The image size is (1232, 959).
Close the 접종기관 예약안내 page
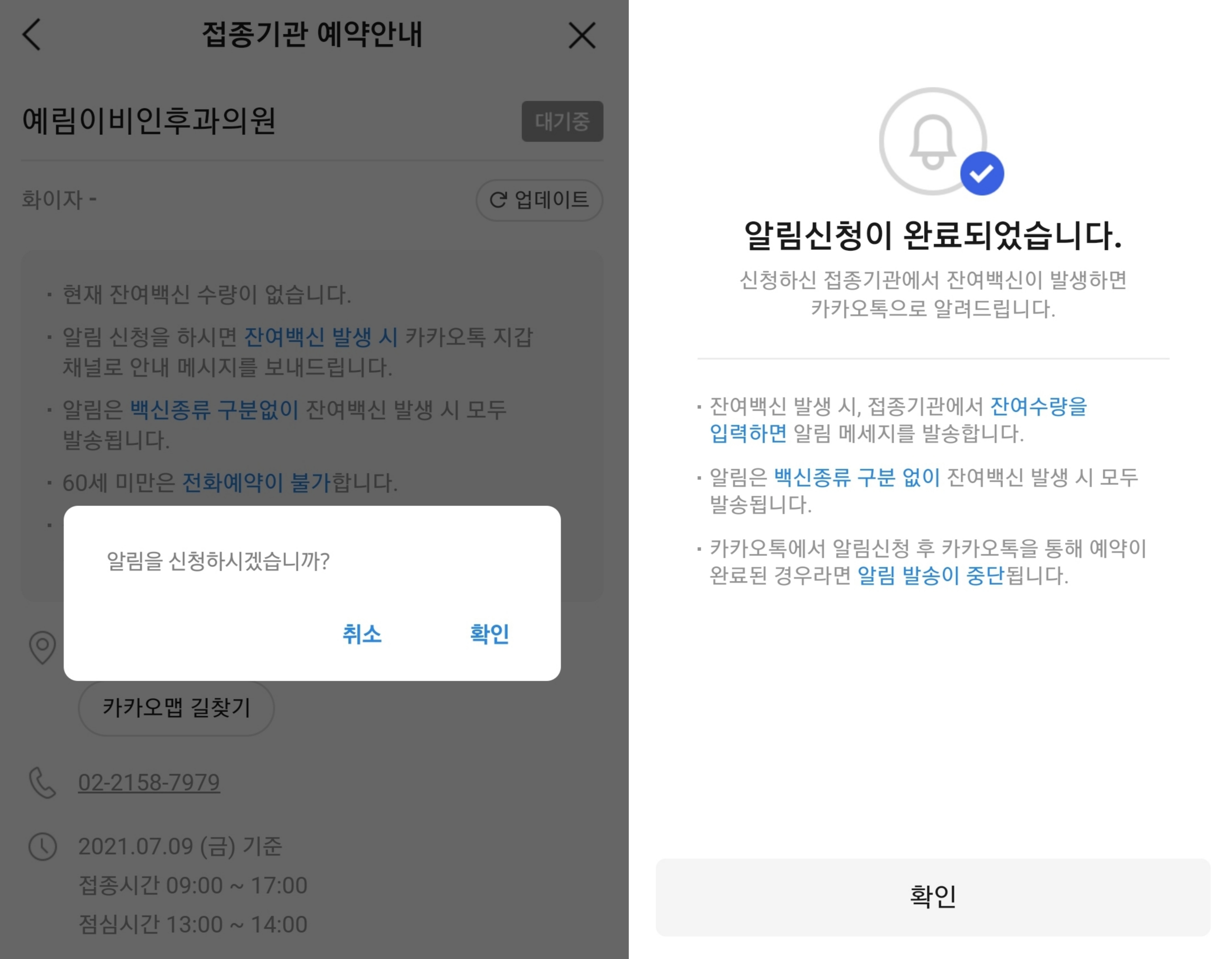[x=582, y=36]
